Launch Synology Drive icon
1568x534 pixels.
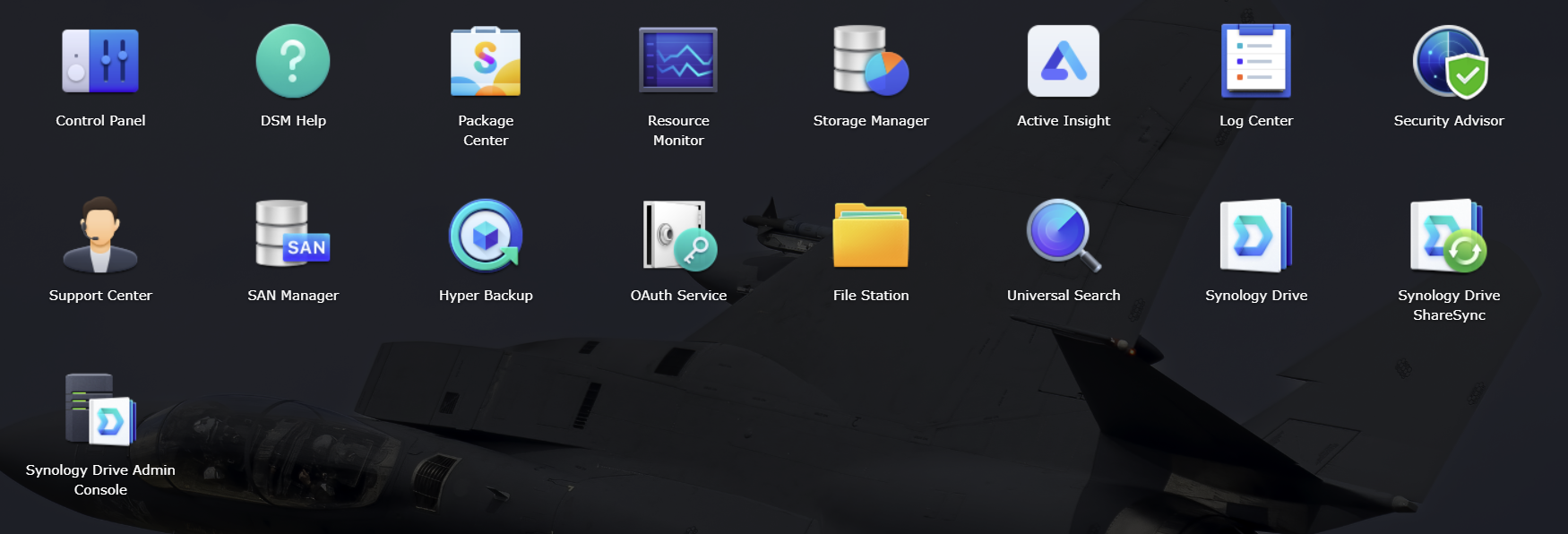coord(1256,236)
